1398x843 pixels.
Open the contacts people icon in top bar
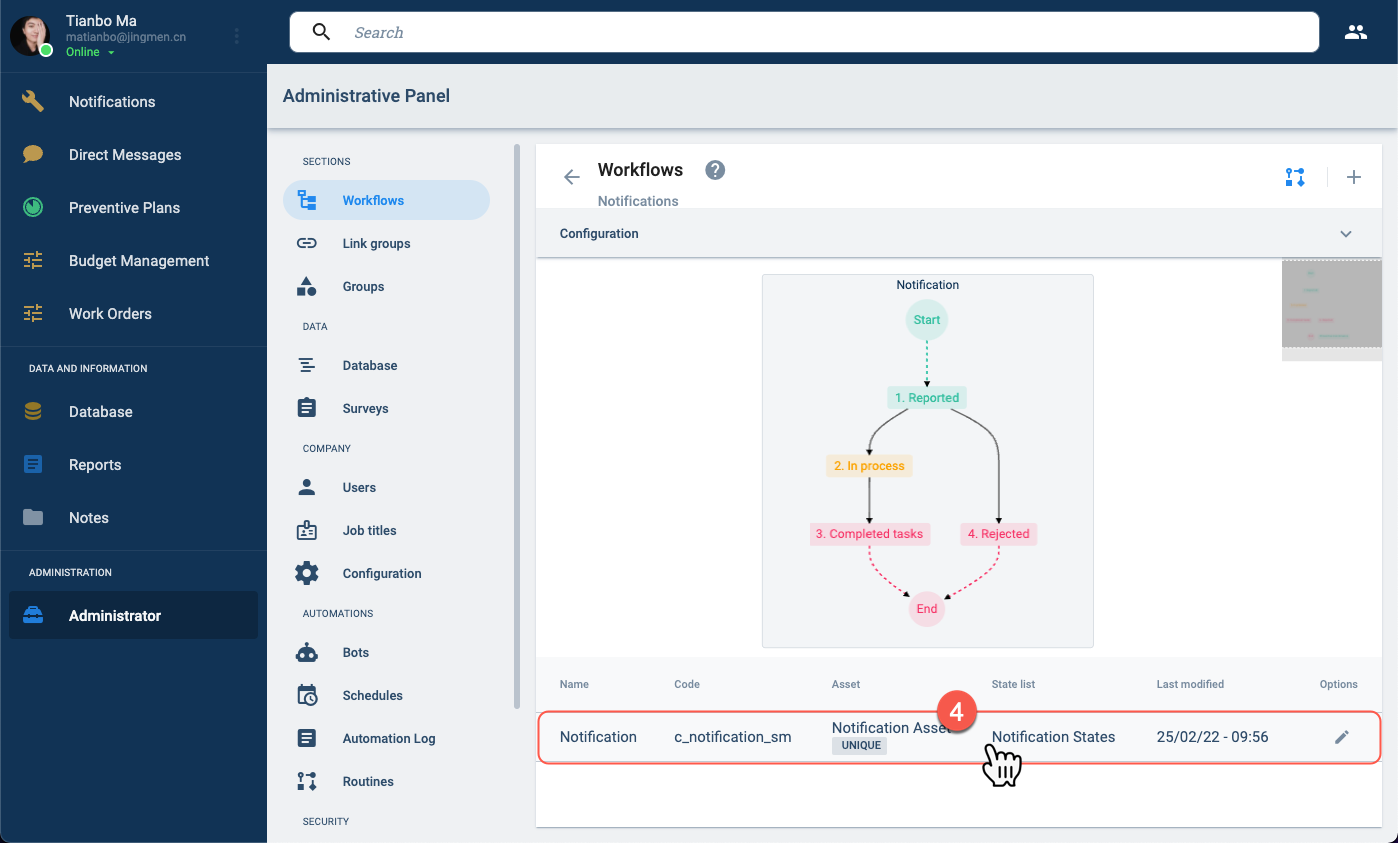pyautogui.click(x=1356, y=32)
